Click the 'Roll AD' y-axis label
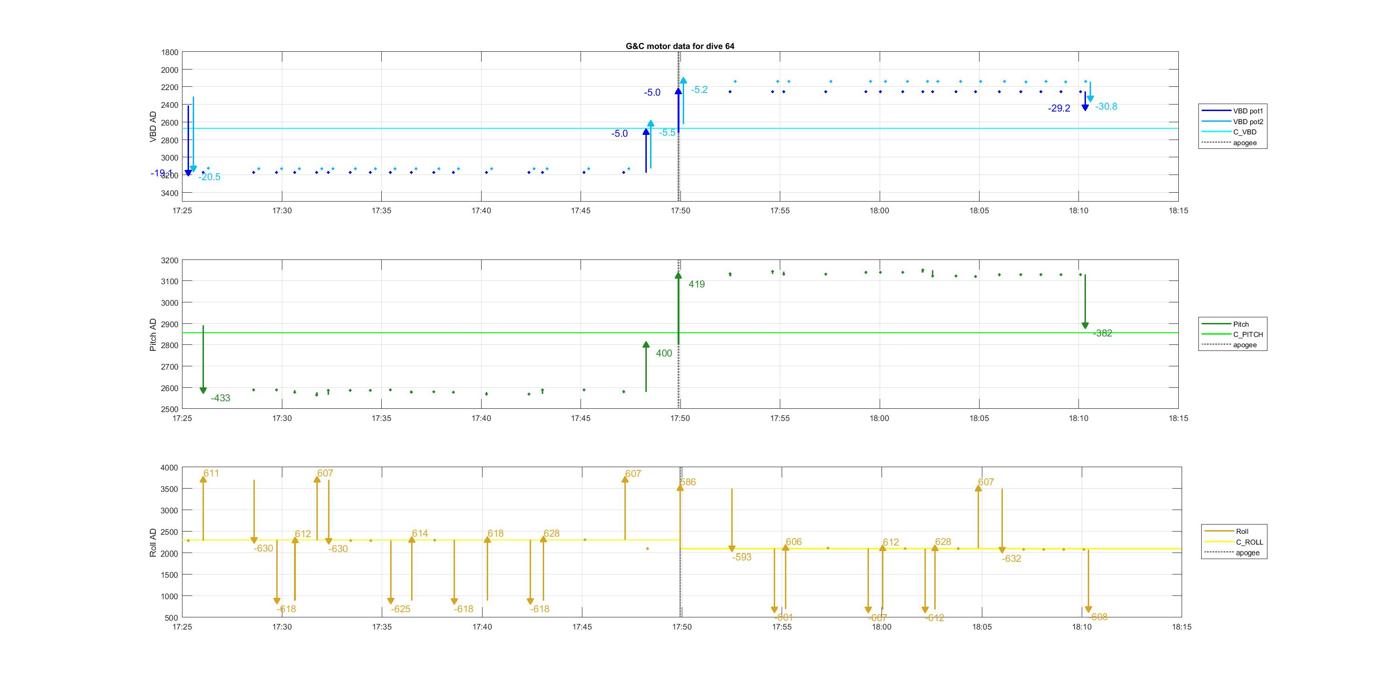Image resolution: width=1400 pixels, height=693 pixels. pyautogui.click(x=153, y=542)
